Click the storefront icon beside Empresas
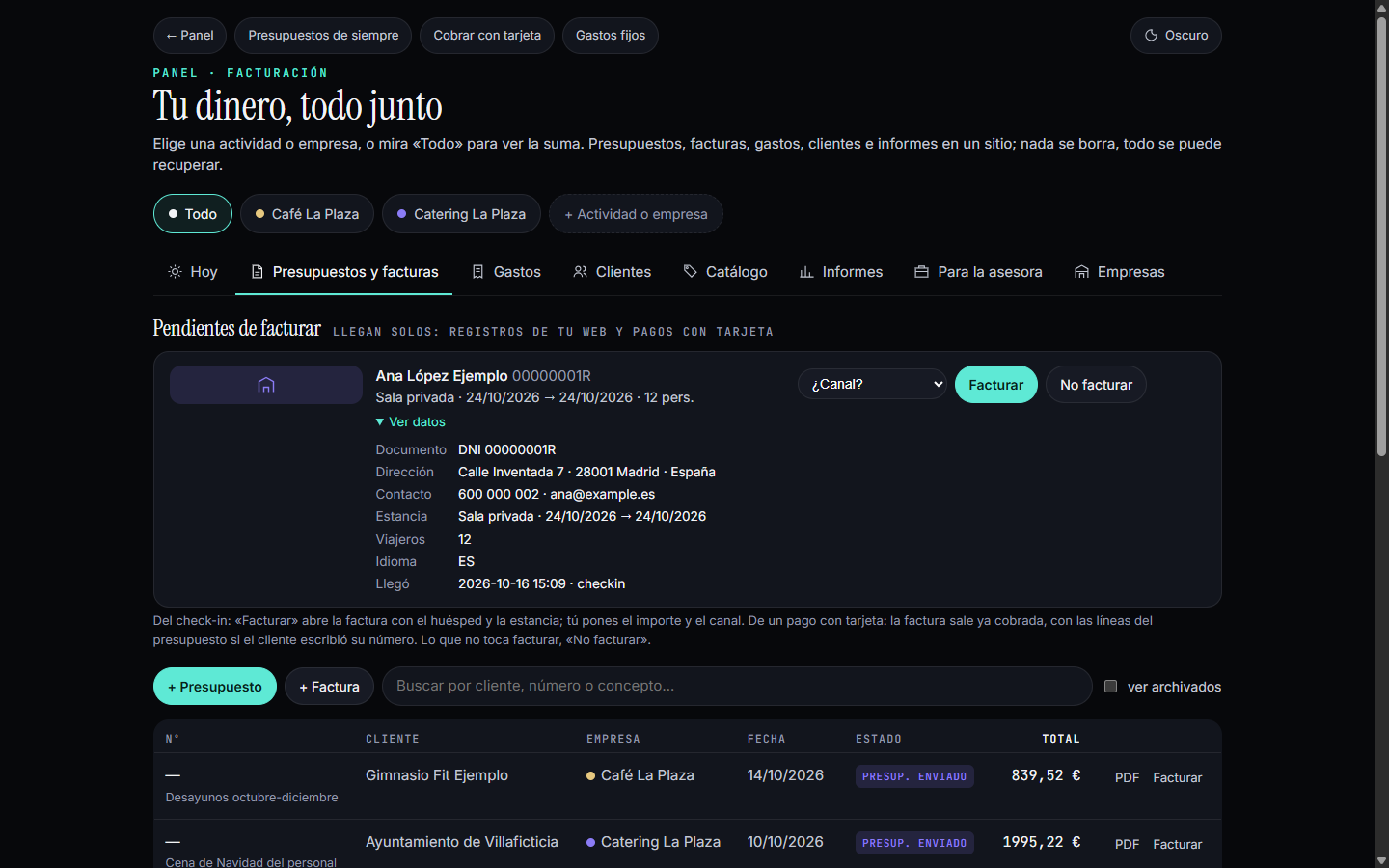Viewport: 1389px width, 868px height. coord(1081,272)
